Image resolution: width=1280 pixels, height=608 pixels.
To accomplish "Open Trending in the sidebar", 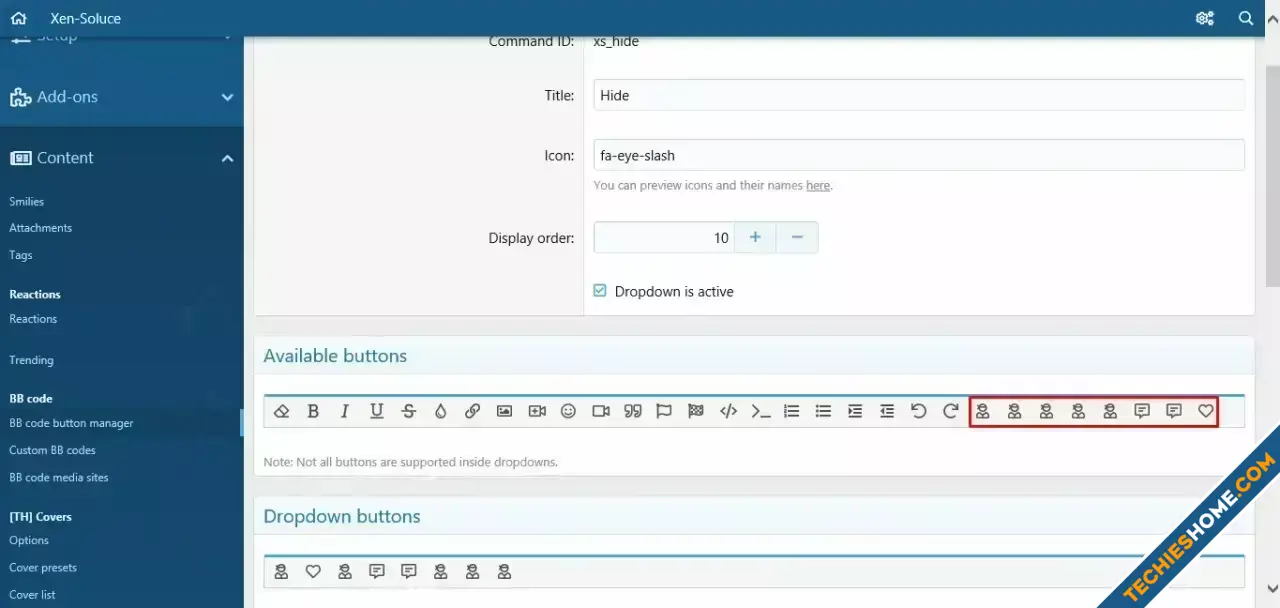I will (x=31, y=360).
